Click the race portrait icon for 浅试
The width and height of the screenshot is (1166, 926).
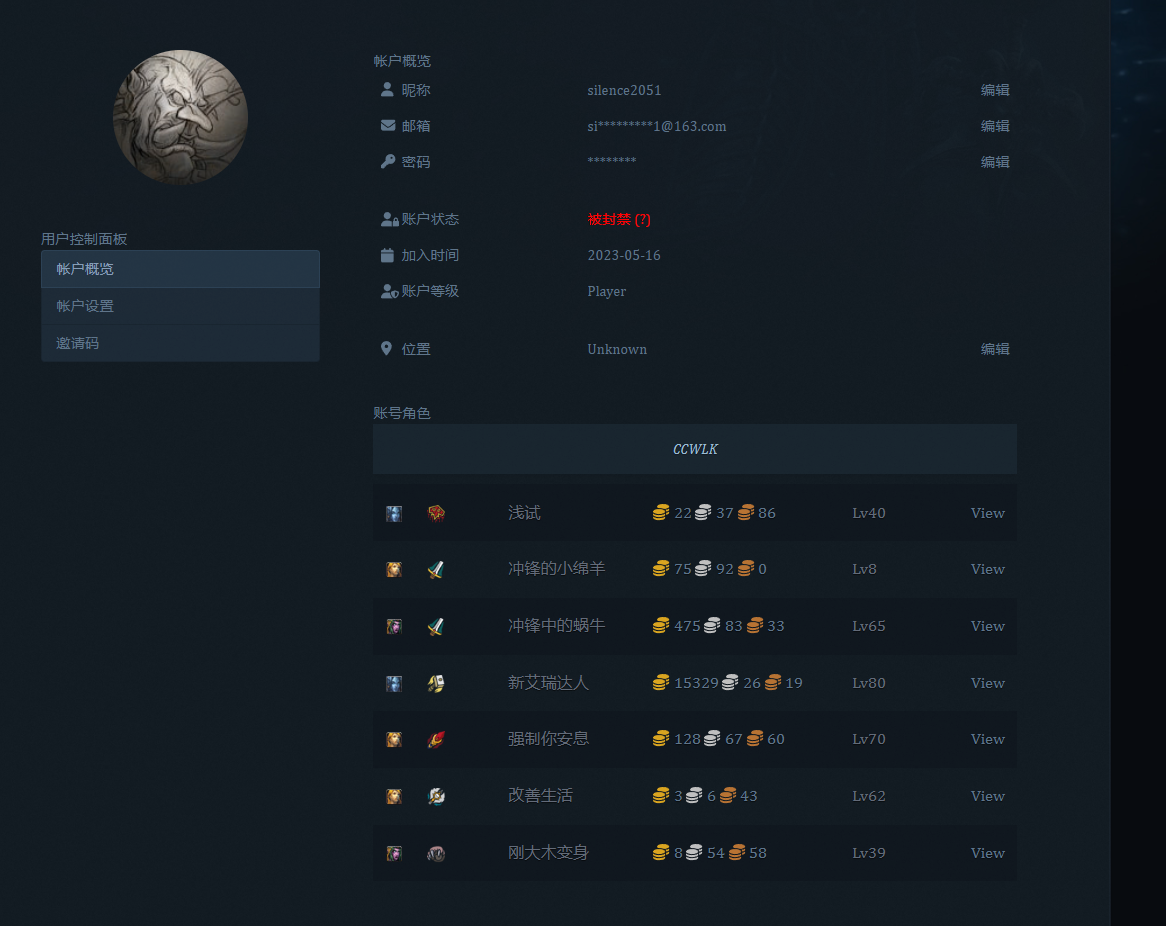[x=394, y=513]
